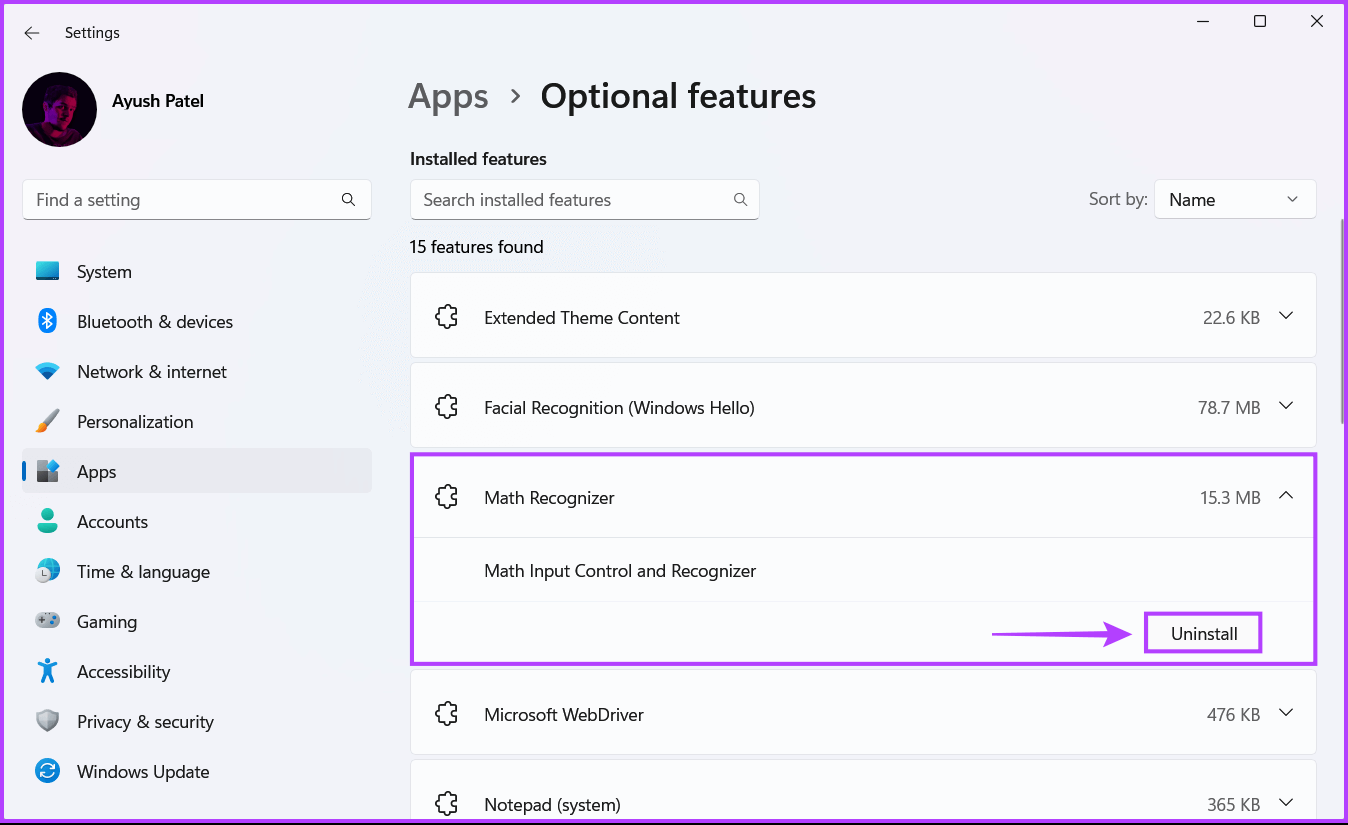Click the System monitor icon

(47, 271)
